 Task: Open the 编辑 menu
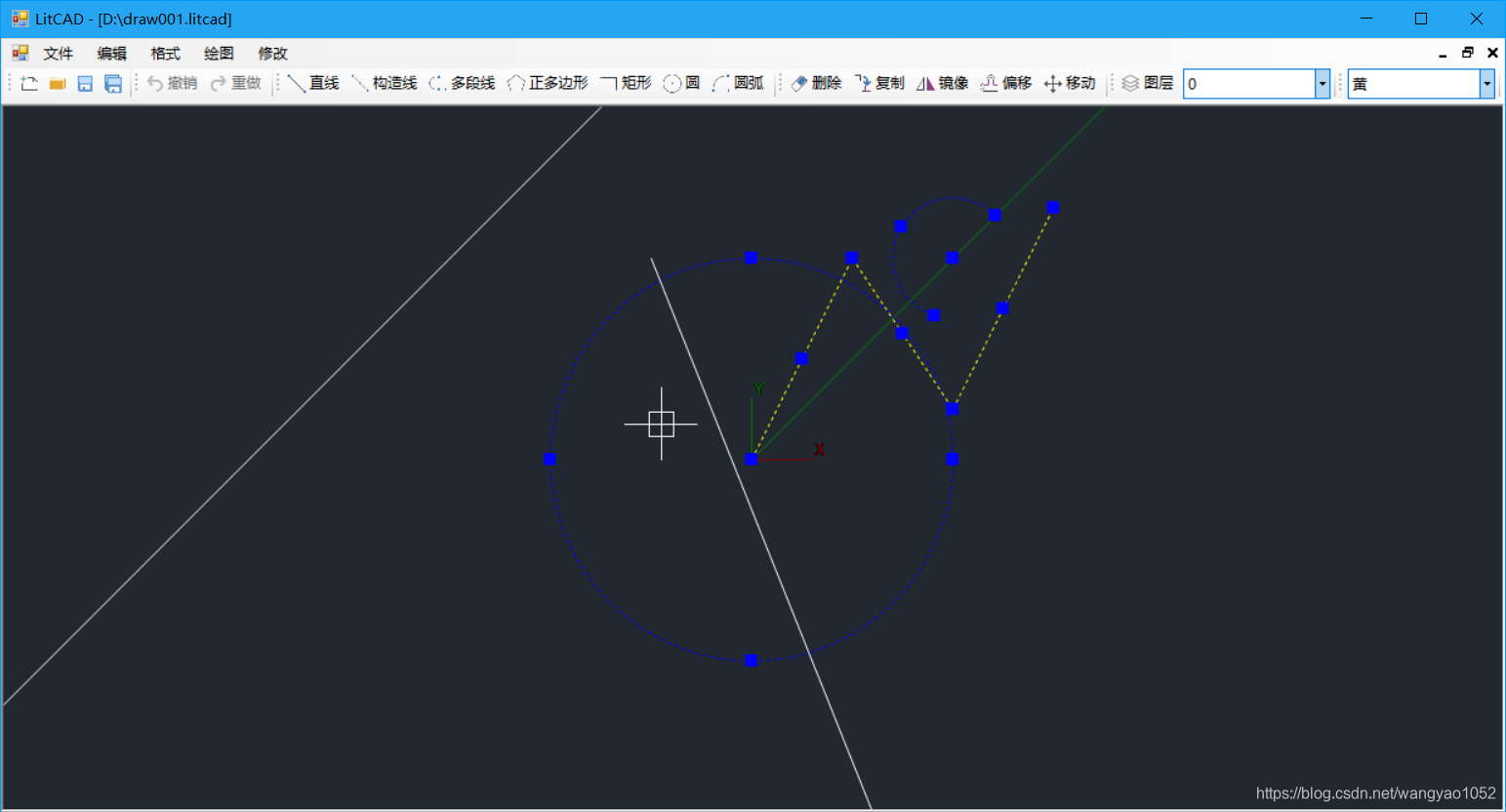coord(112,54)
